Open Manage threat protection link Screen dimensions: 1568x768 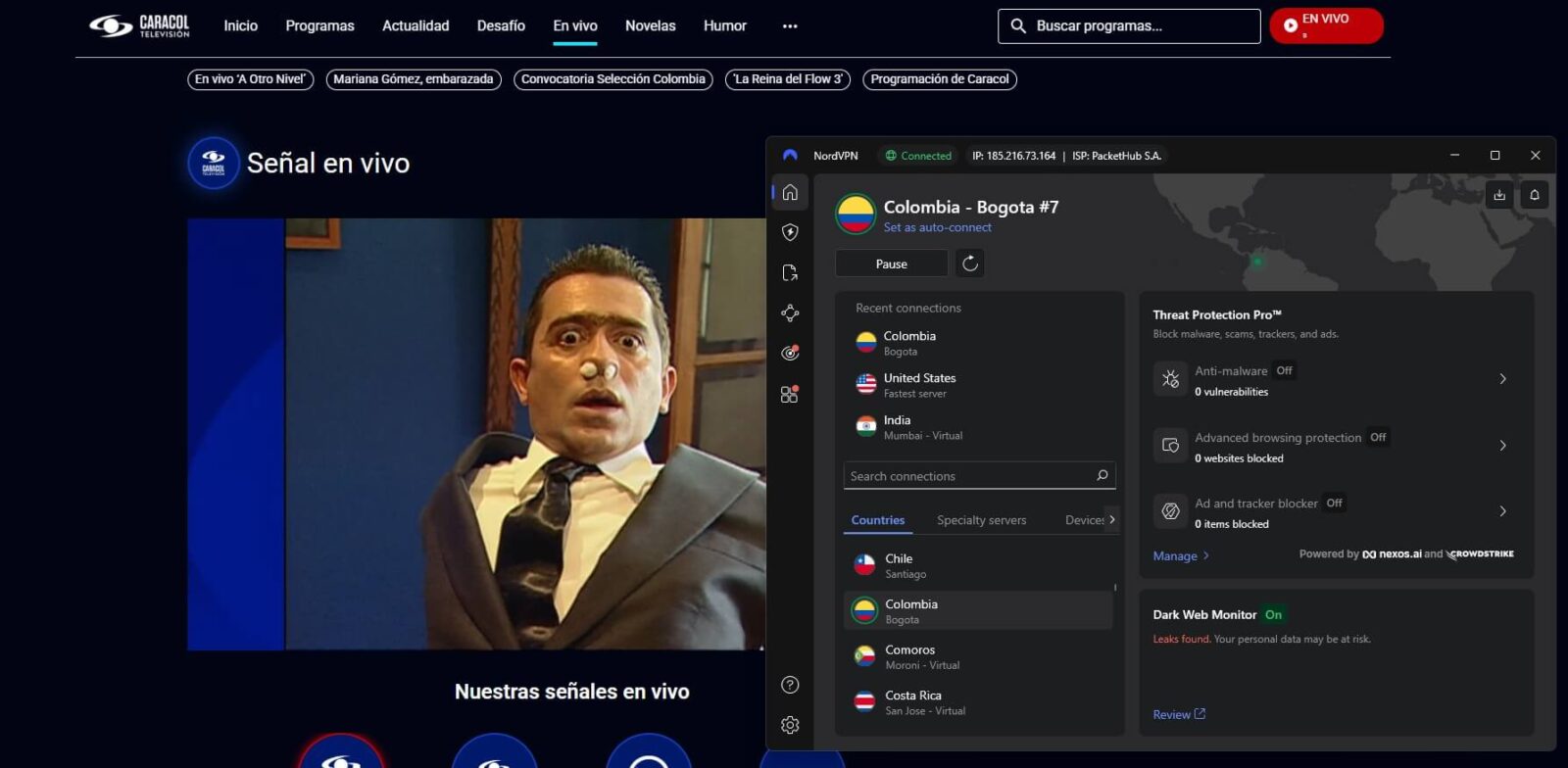coord(1181,555)
